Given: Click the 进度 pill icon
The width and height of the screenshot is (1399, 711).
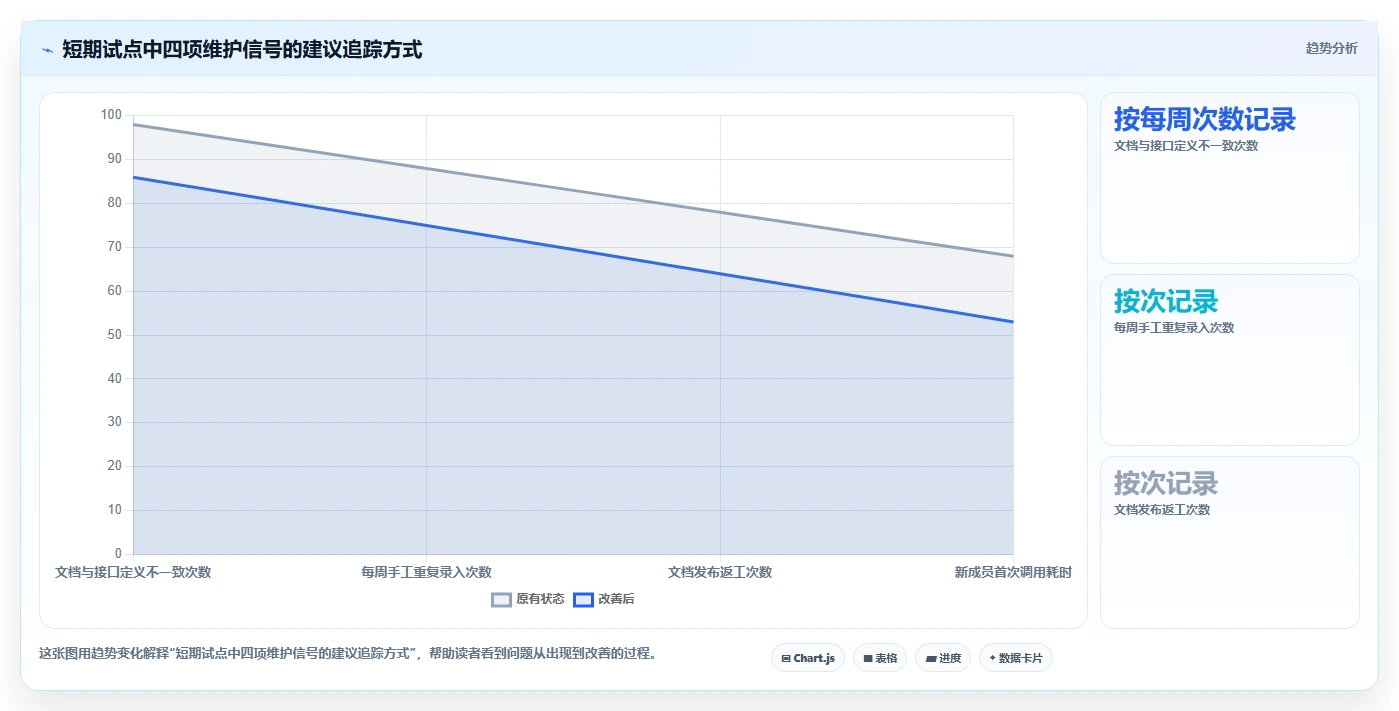Looking at the screenshot, I should point(931,659).
